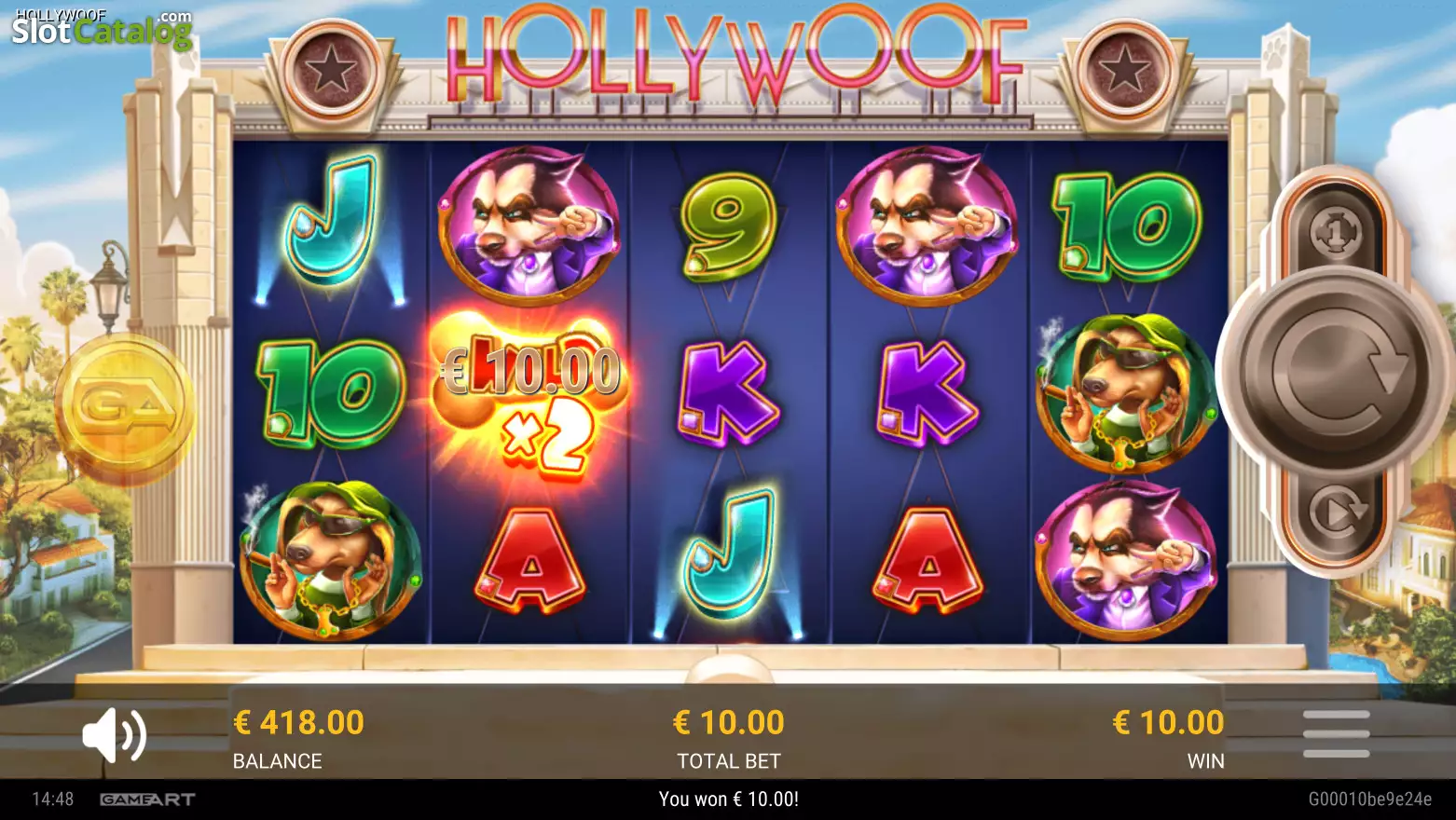The height and width of the screenshot is (820, 1456).
Task: Click the € 10.00 total bet value
Action: pyautogui.click(x=729, y=723)
